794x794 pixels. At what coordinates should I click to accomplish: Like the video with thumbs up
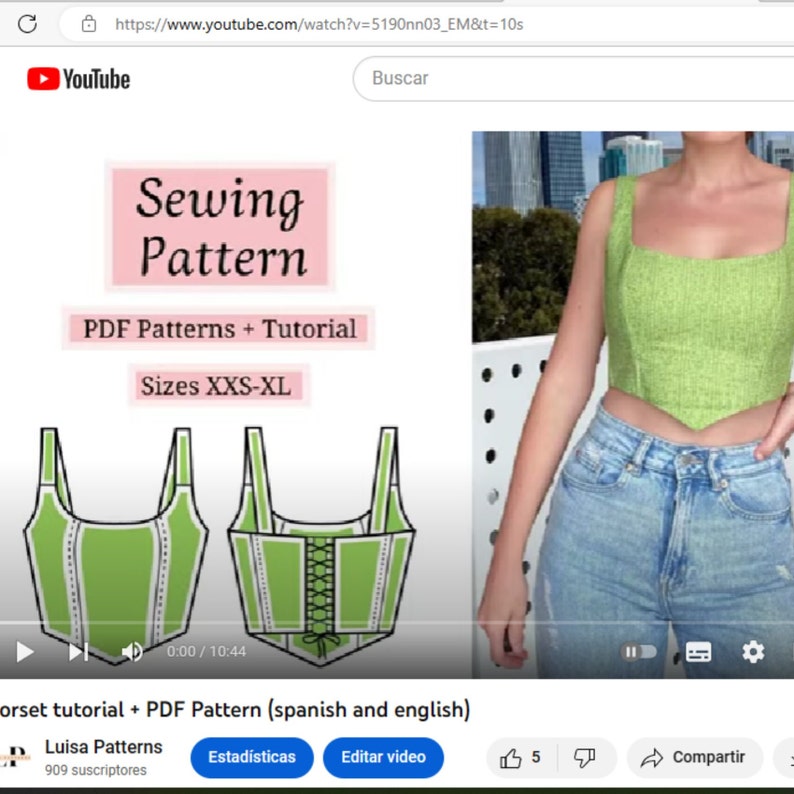point(521,758)
